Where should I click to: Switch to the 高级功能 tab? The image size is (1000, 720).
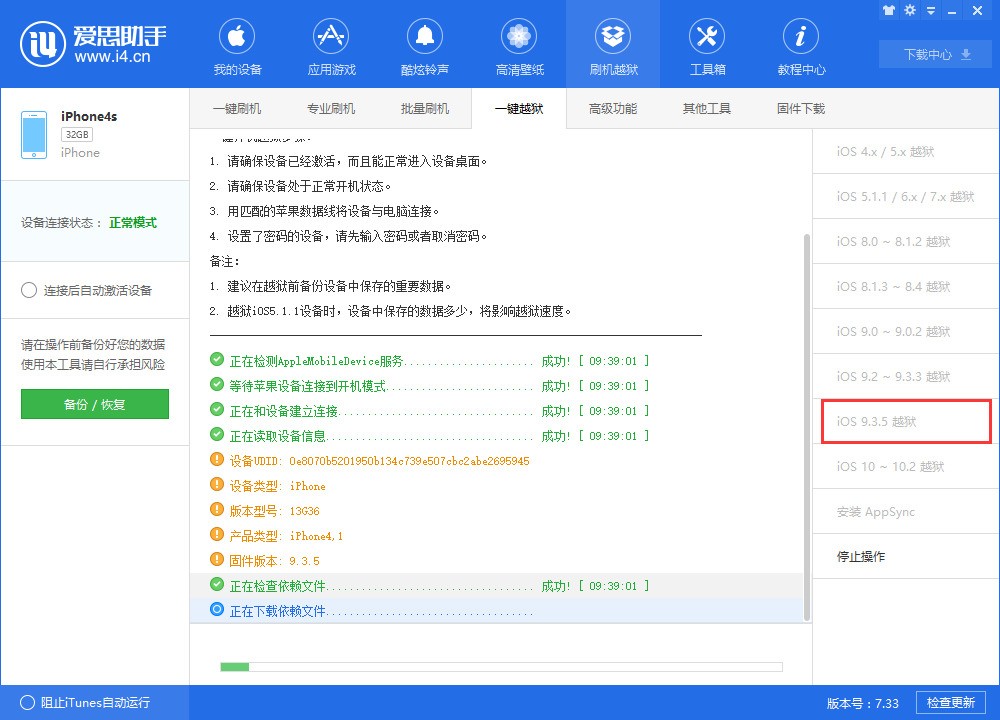(x=612, y=108)
